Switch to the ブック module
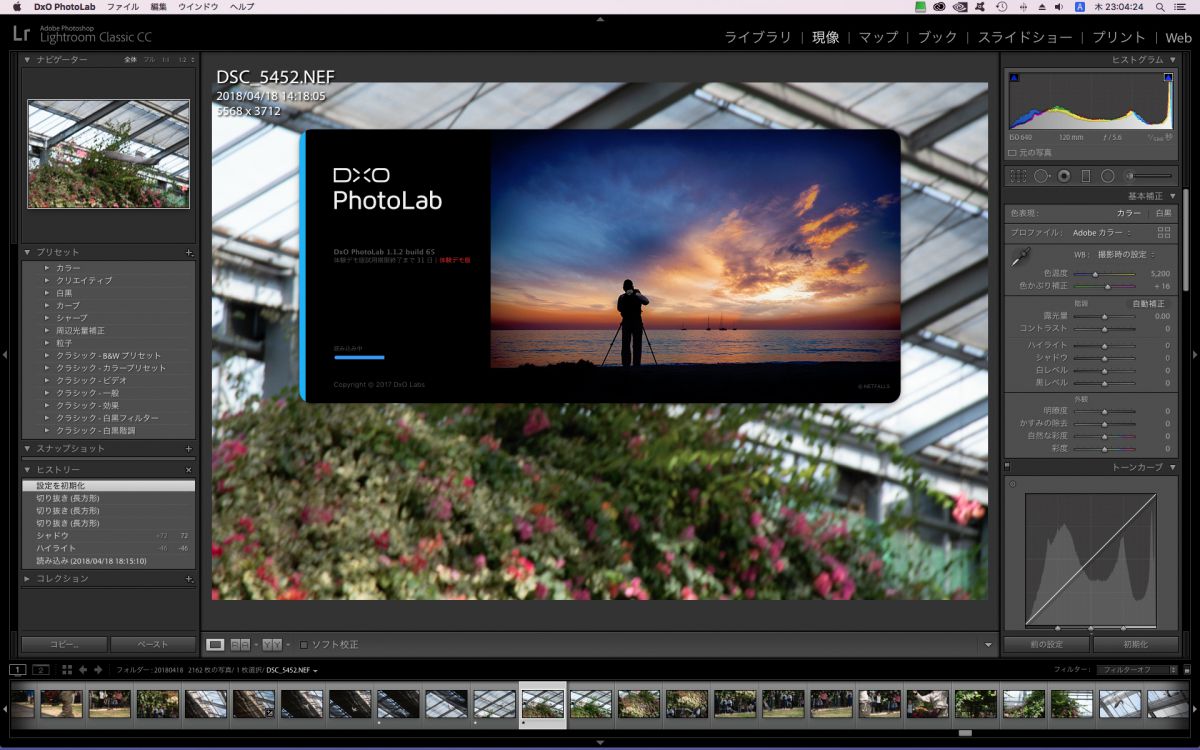Viewport: 1200px width, 750px height. (937, 37)
